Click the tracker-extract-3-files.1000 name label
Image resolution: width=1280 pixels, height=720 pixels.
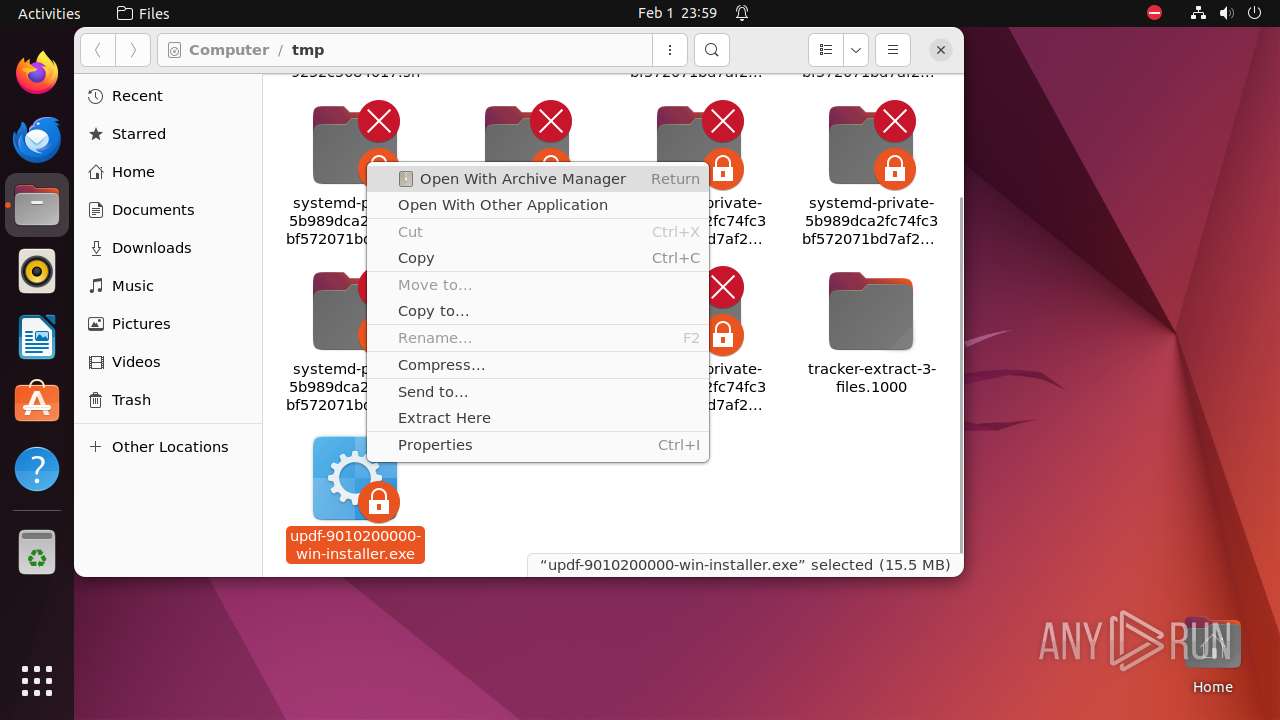tap(871, 378)
